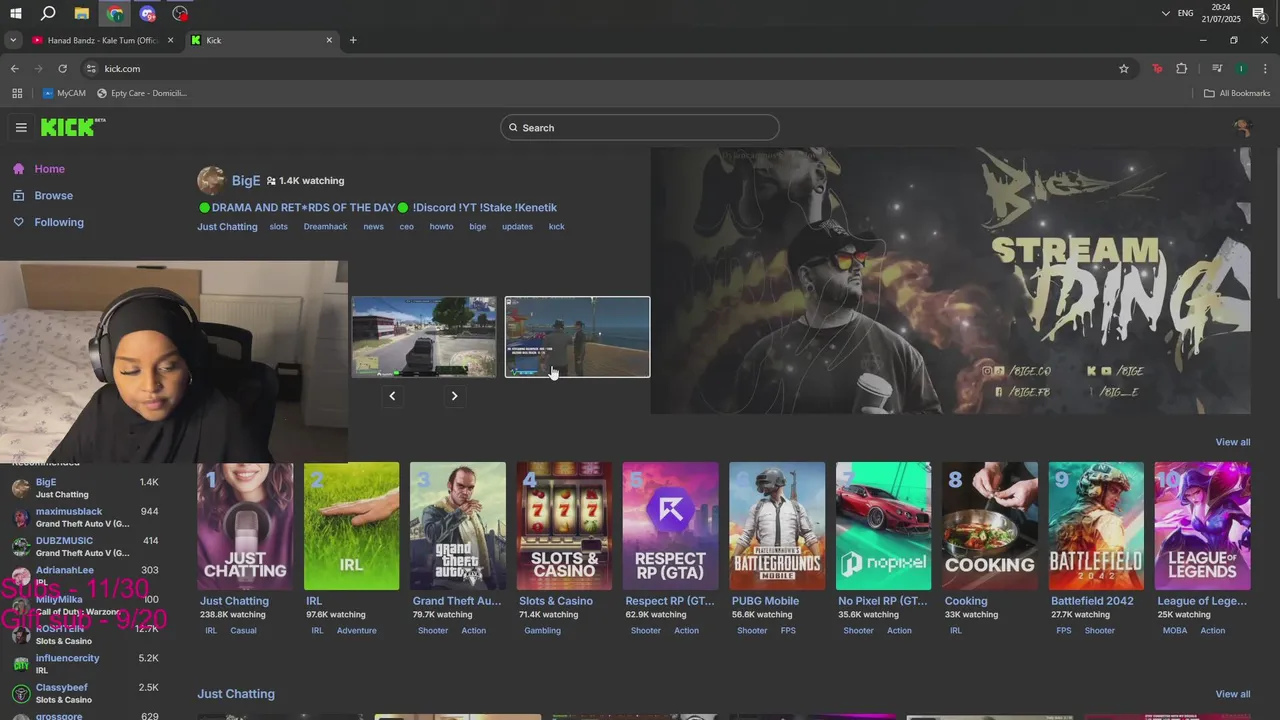
Task: Open the Grand Theft Auto category card
Action: point(458,526)
